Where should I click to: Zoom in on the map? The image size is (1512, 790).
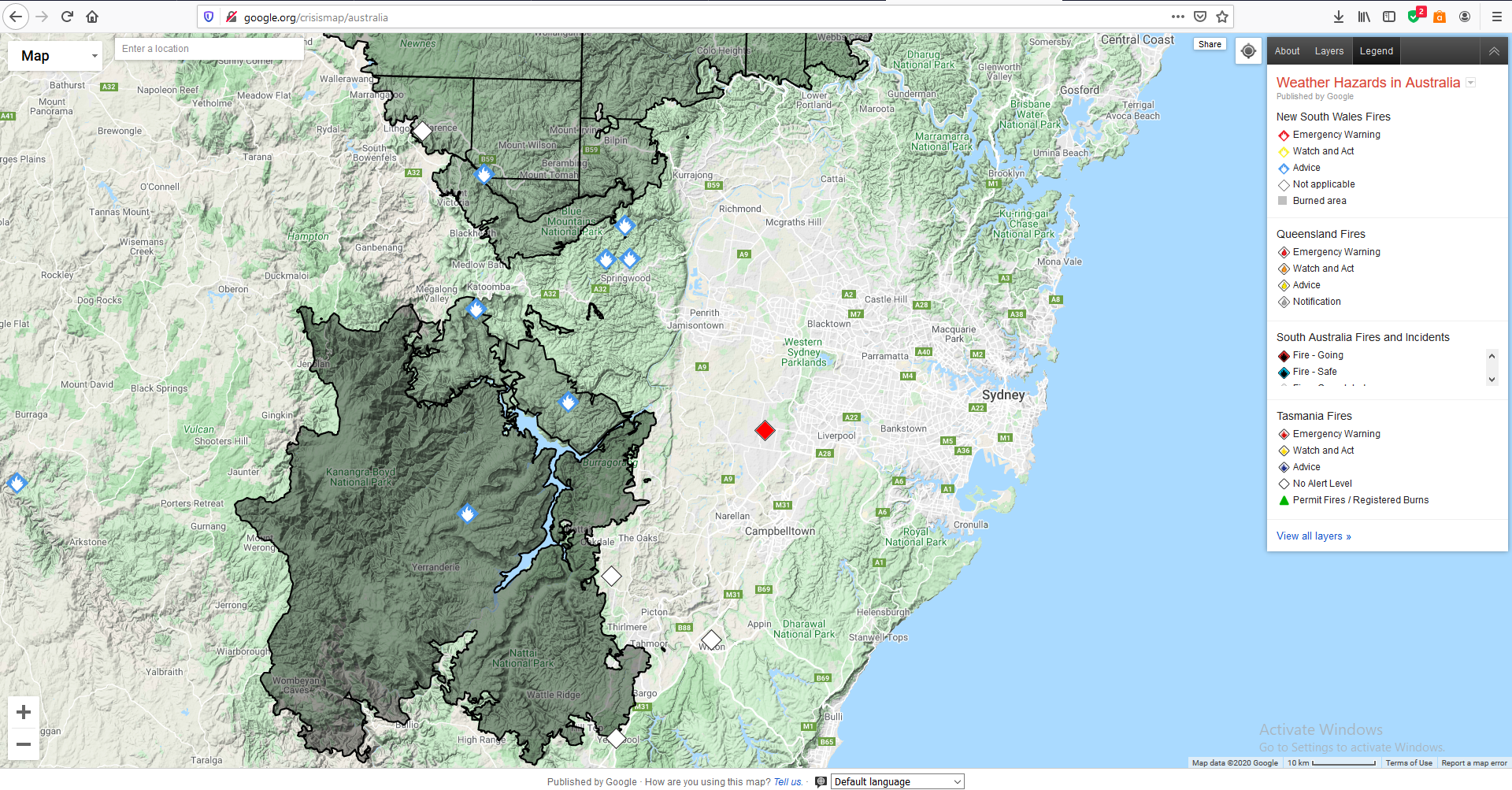point(24,712)
